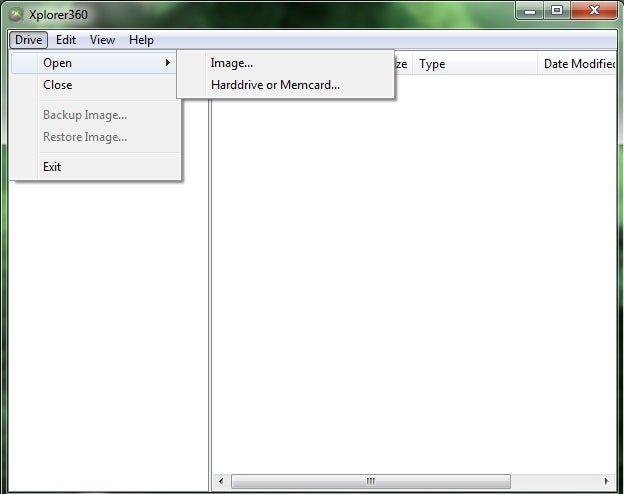Viewport: 624px width, 494px height.
Task: Close the Xplorer360 window
Action: [594, 10]
